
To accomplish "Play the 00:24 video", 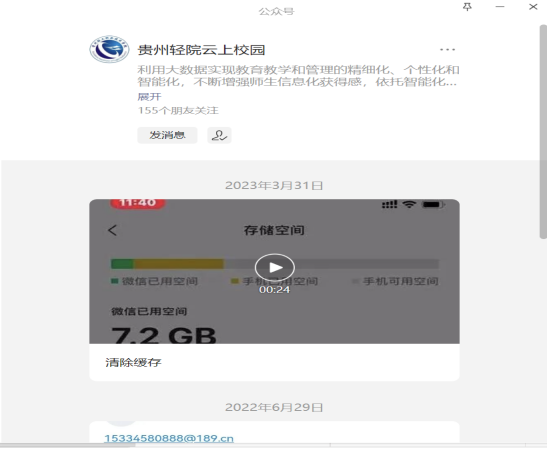I will (275, 268).
